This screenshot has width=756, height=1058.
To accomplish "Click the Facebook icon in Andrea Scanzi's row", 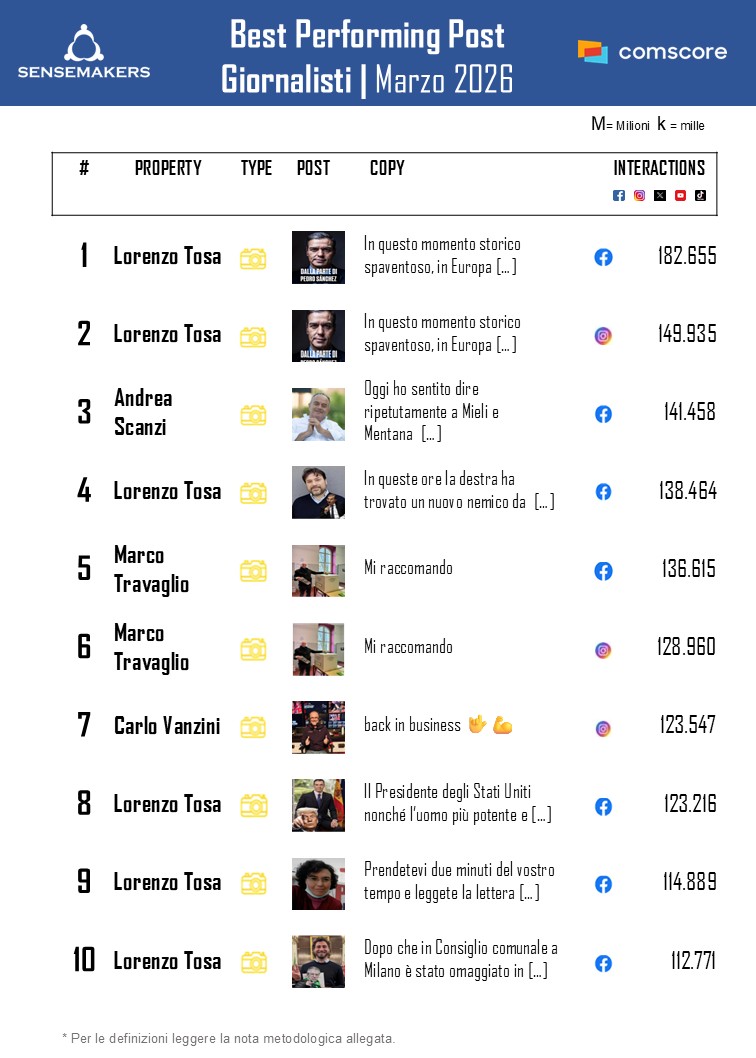I will point(603,414).
